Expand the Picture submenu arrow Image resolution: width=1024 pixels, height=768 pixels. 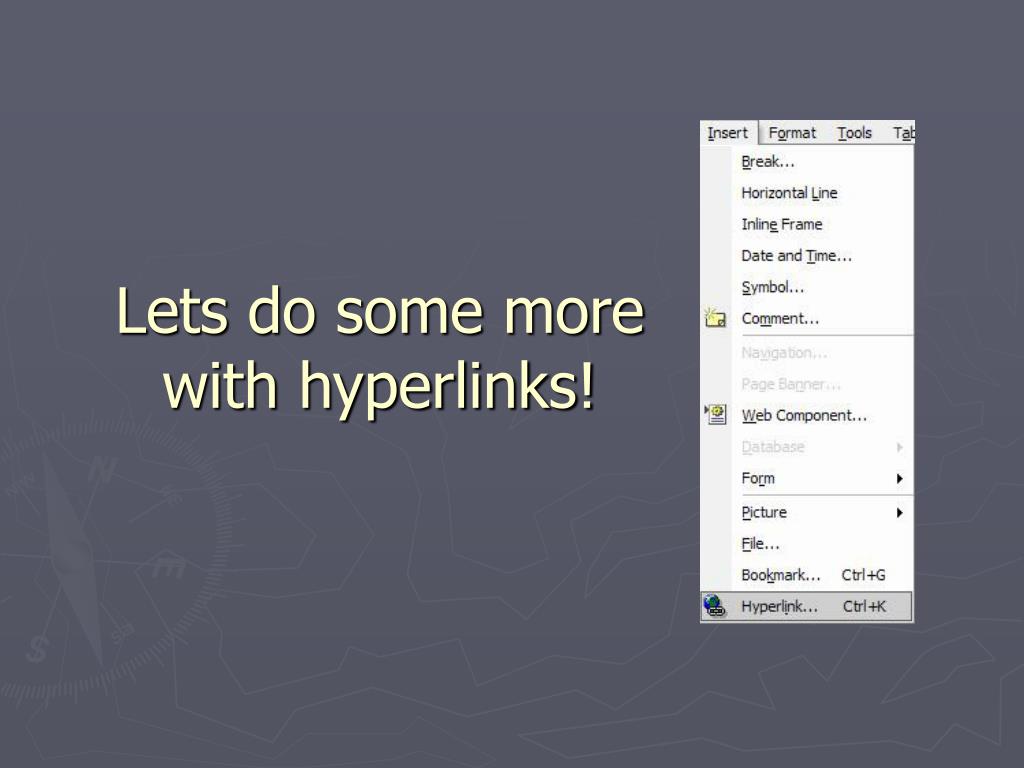click(899, 513)
